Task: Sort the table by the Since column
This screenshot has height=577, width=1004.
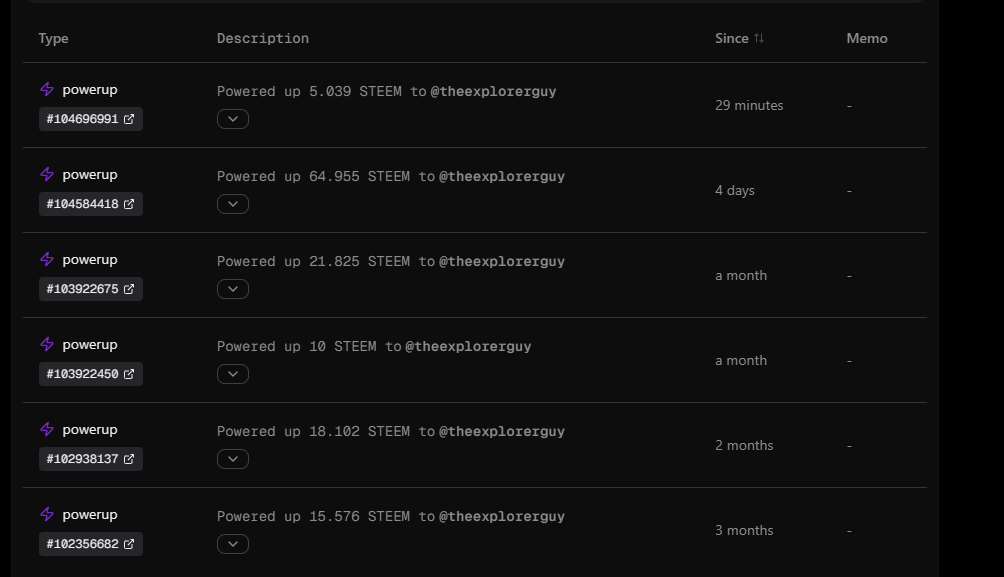Action: point(732,38)
